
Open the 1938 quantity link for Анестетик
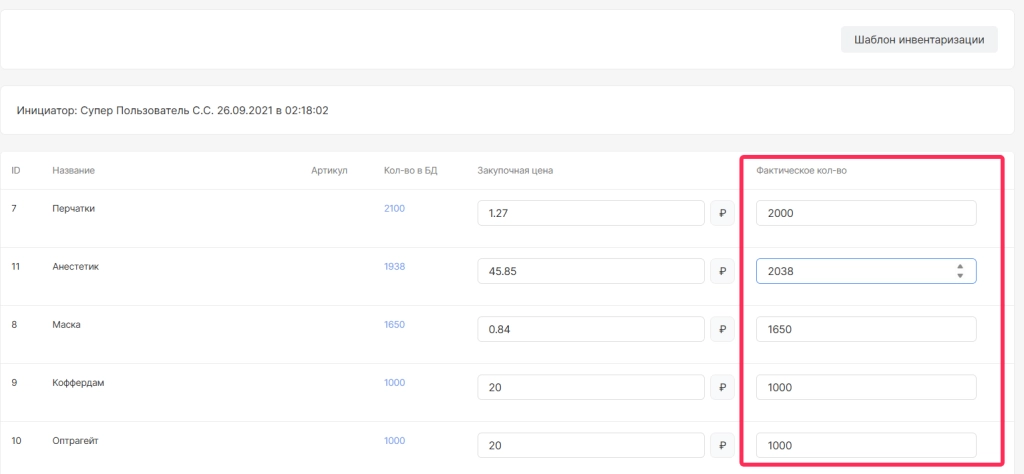coord(394,266)
